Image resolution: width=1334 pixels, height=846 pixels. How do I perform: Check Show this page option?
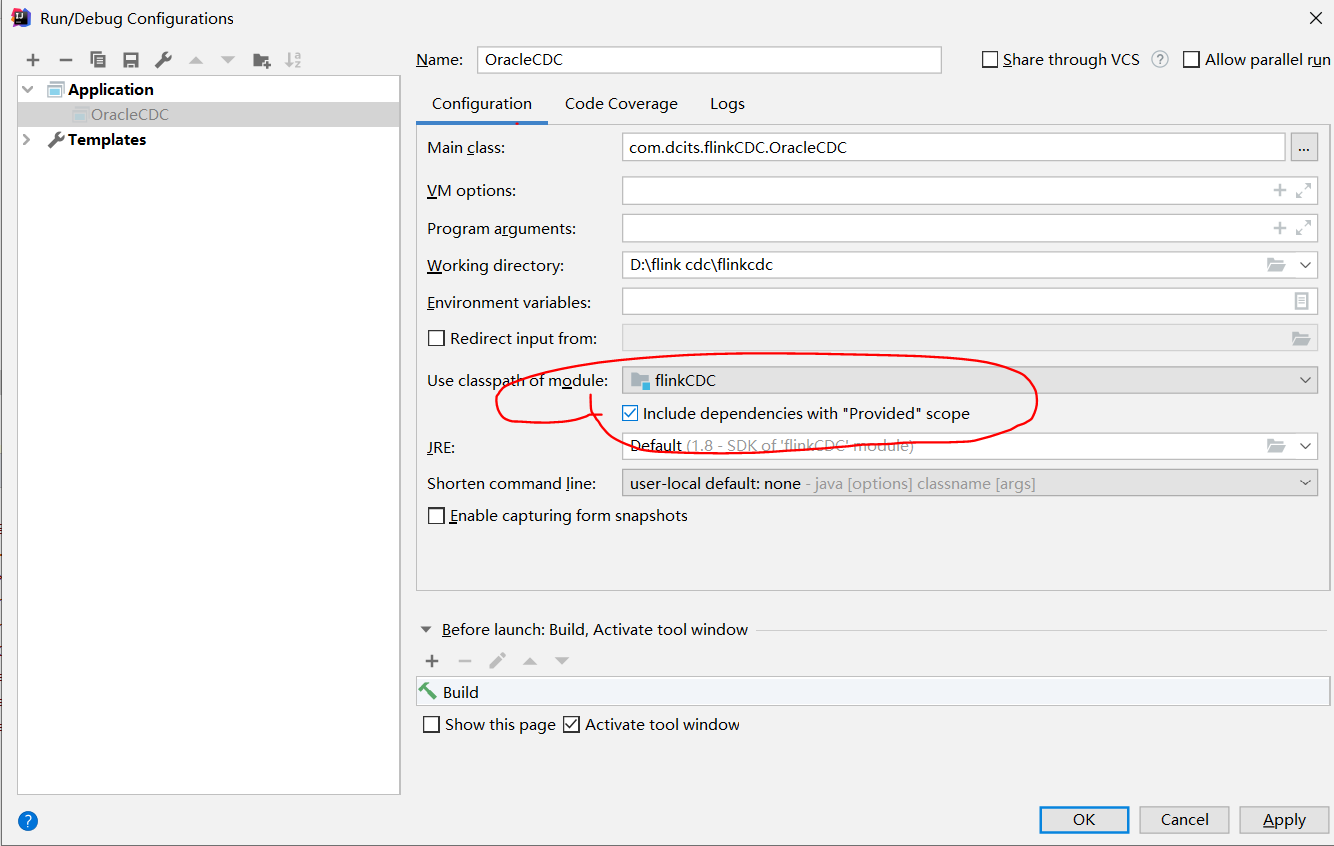coord(431,724)
